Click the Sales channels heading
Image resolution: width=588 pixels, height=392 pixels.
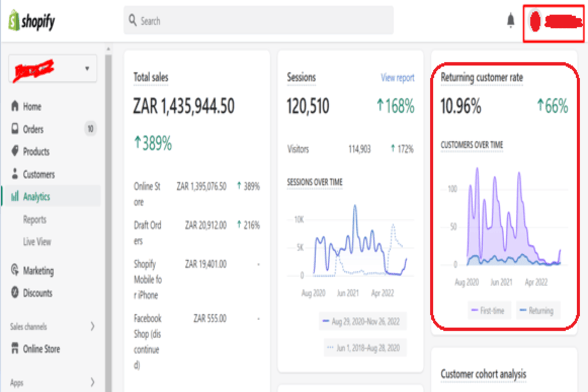click(28, 327)
